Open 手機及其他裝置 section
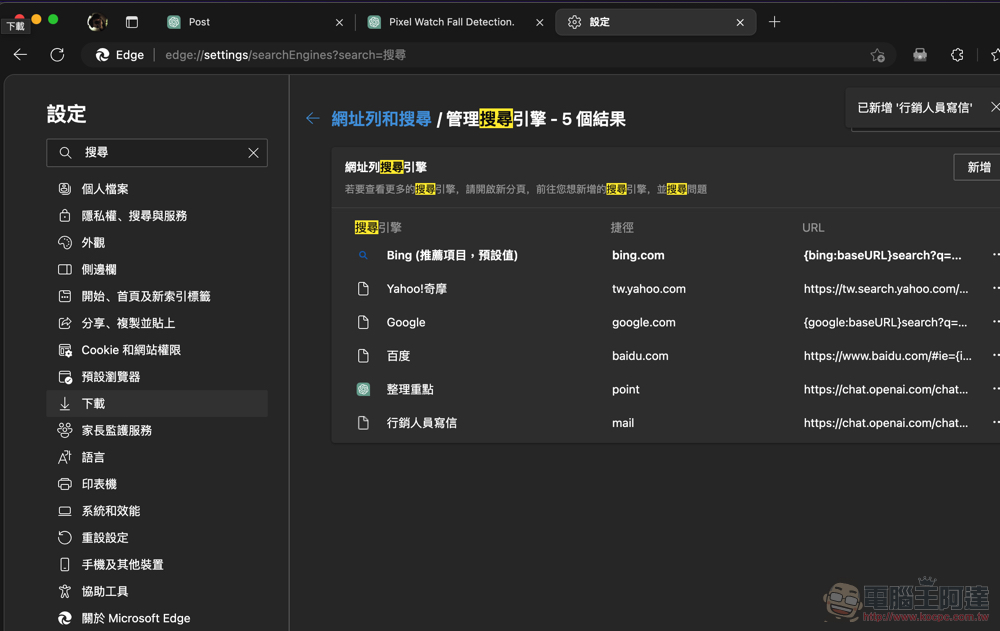The width and height of the screenshot is (1000, 631). click(x=157, y=564)
